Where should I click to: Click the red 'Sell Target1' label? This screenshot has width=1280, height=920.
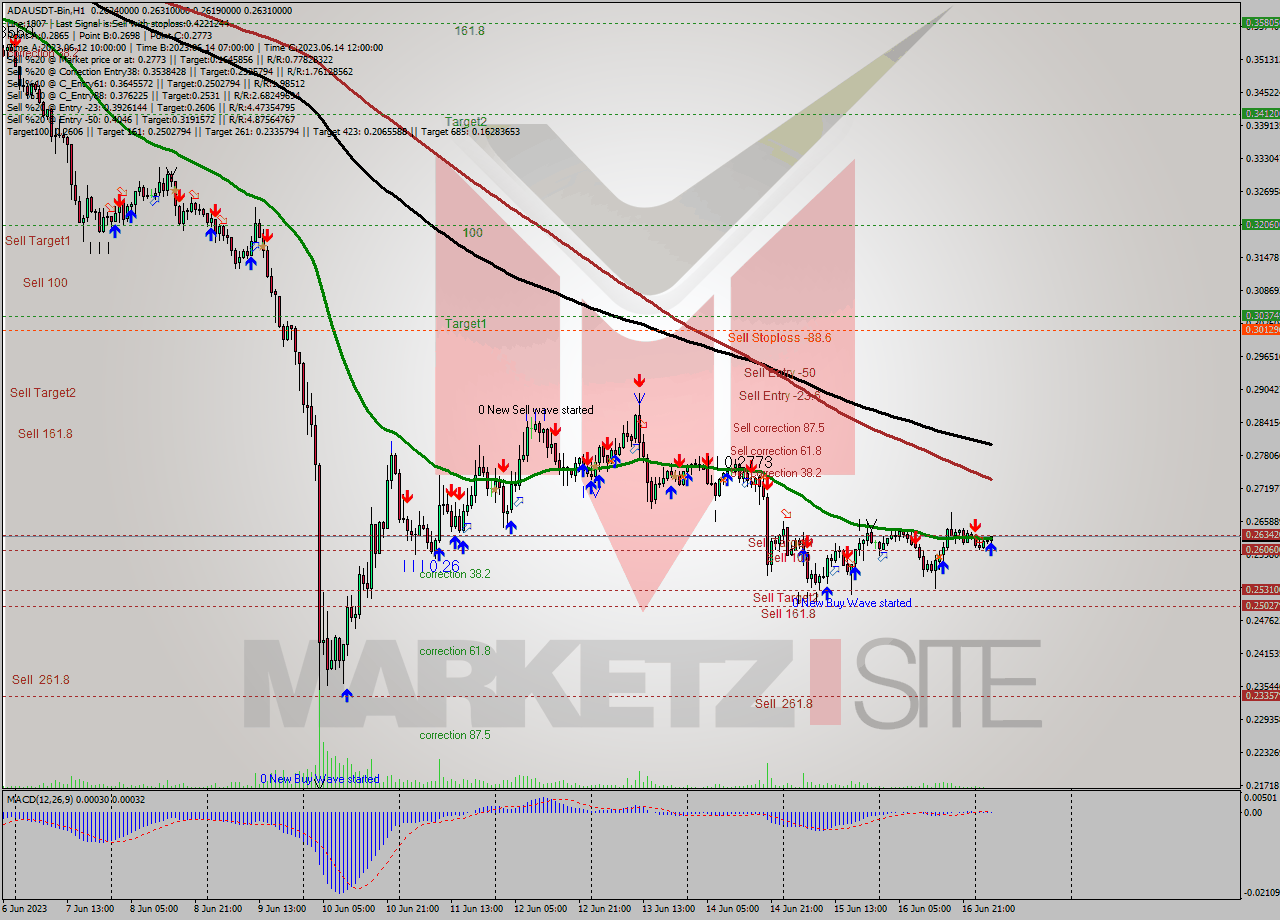[38, 241]
